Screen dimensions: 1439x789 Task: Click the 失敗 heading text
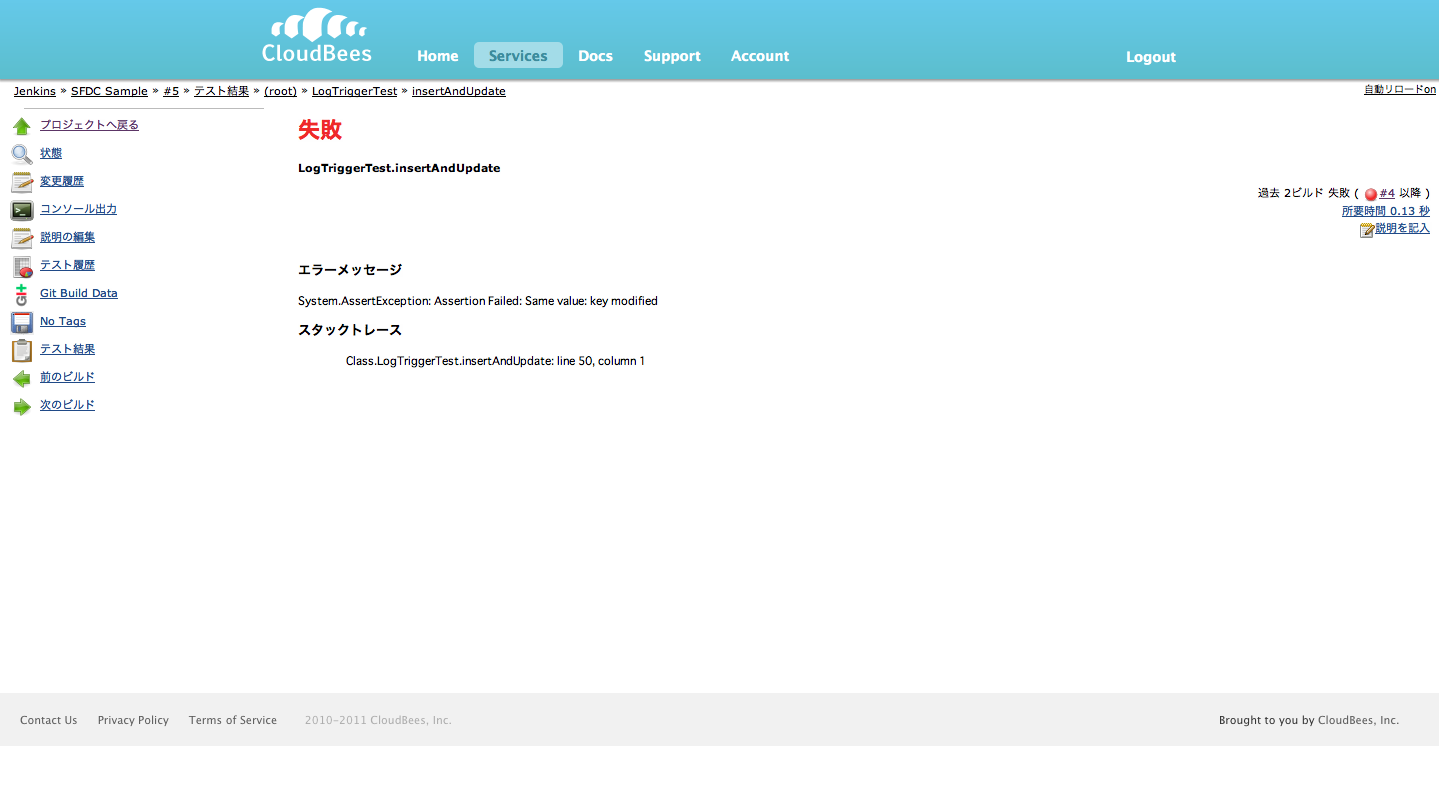point(320,129)
